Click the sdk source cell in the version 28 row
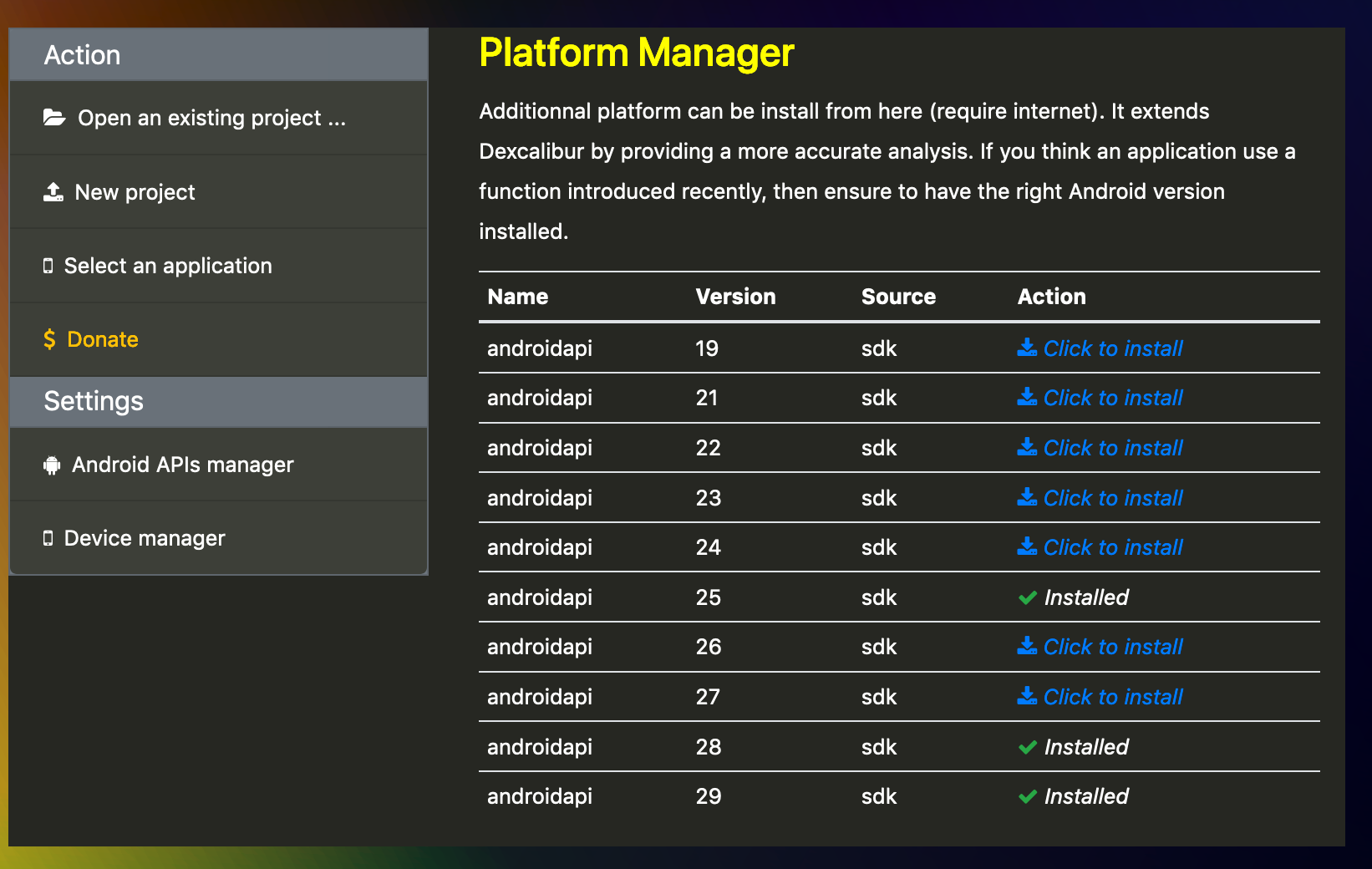 [879, 747]
